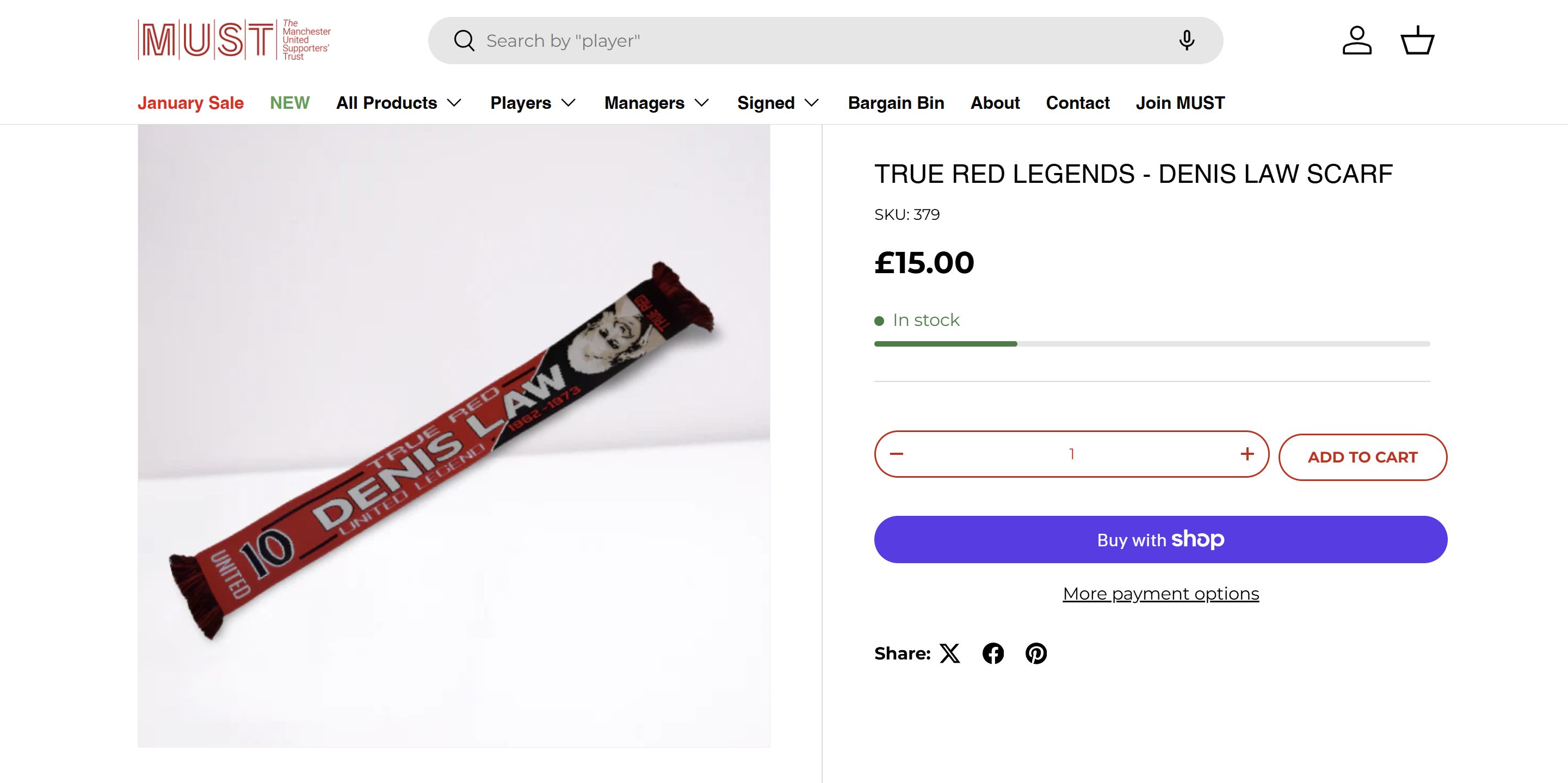Screen dimensions: 1568x783
Task: Click the player search input field
Action: click(822, 41)
